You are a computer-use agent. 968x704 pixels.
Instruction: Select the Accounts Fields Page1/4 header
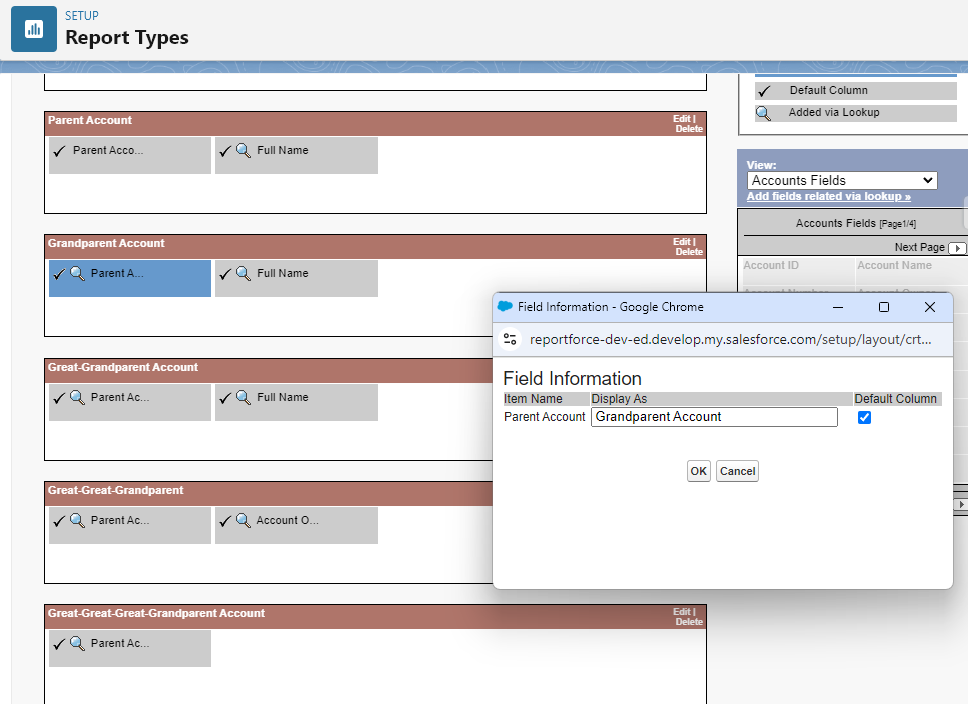[x=856, y=222]
